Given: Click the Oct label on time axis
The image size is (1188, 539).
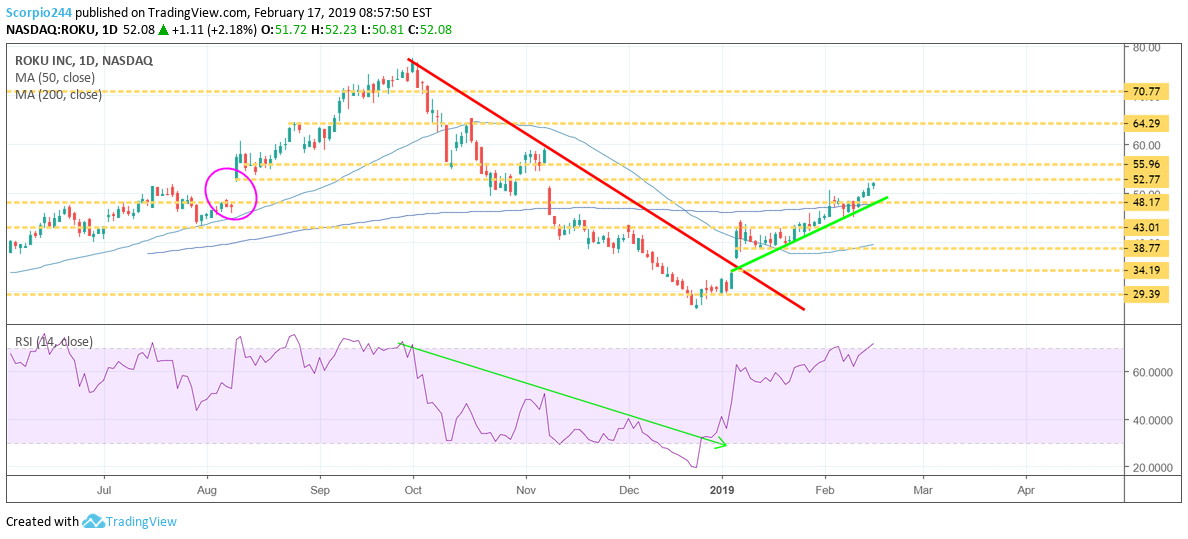Looking at the screenshot, I should tap(413, 490).
